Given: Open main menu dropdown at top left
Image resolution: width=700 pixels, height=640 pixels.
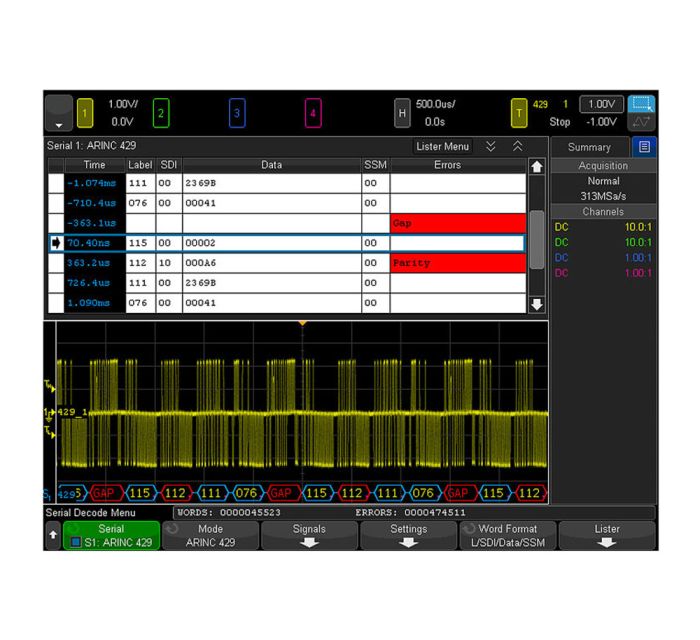Looking at the screenshot, I should point(59,113).
